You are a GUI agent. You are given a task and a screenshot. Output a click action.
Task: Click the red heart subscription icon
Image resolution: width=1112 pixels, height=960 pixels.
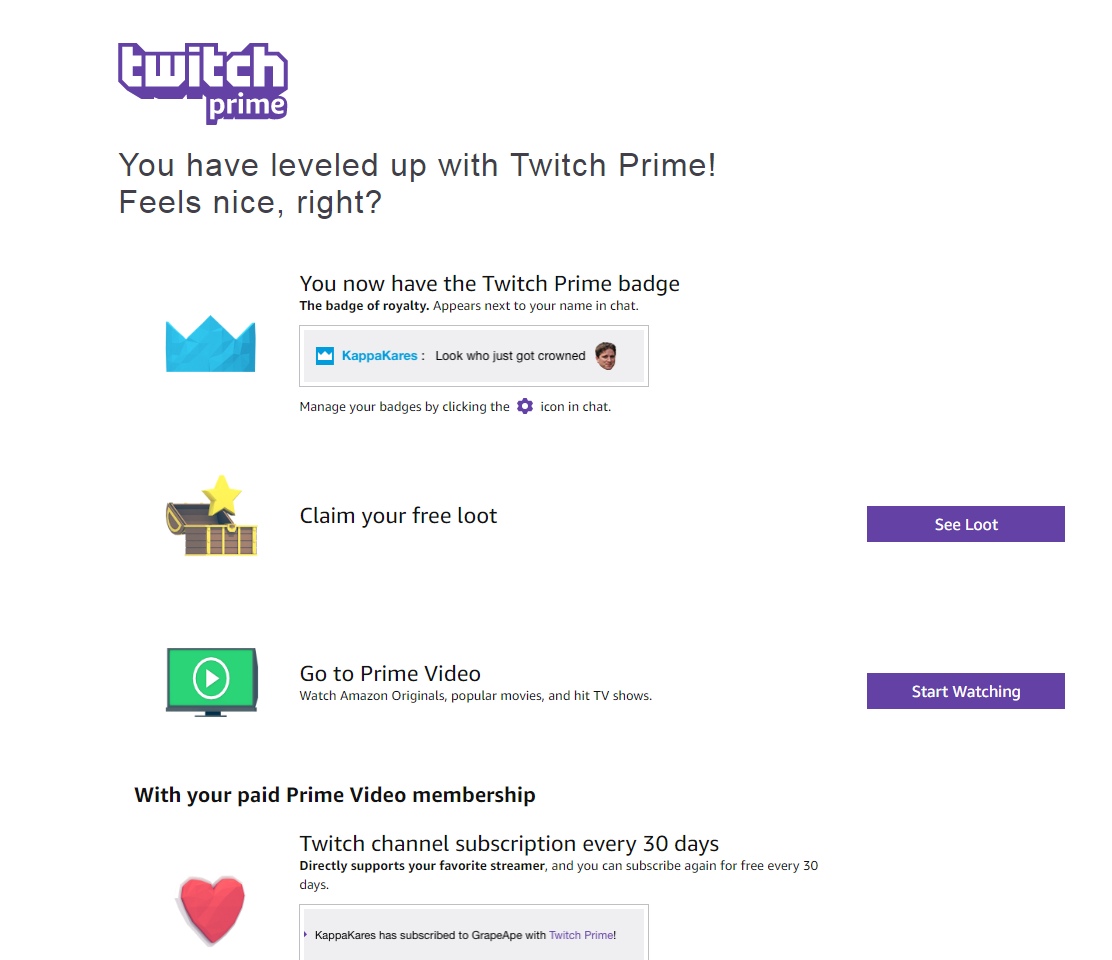(211, 910)
